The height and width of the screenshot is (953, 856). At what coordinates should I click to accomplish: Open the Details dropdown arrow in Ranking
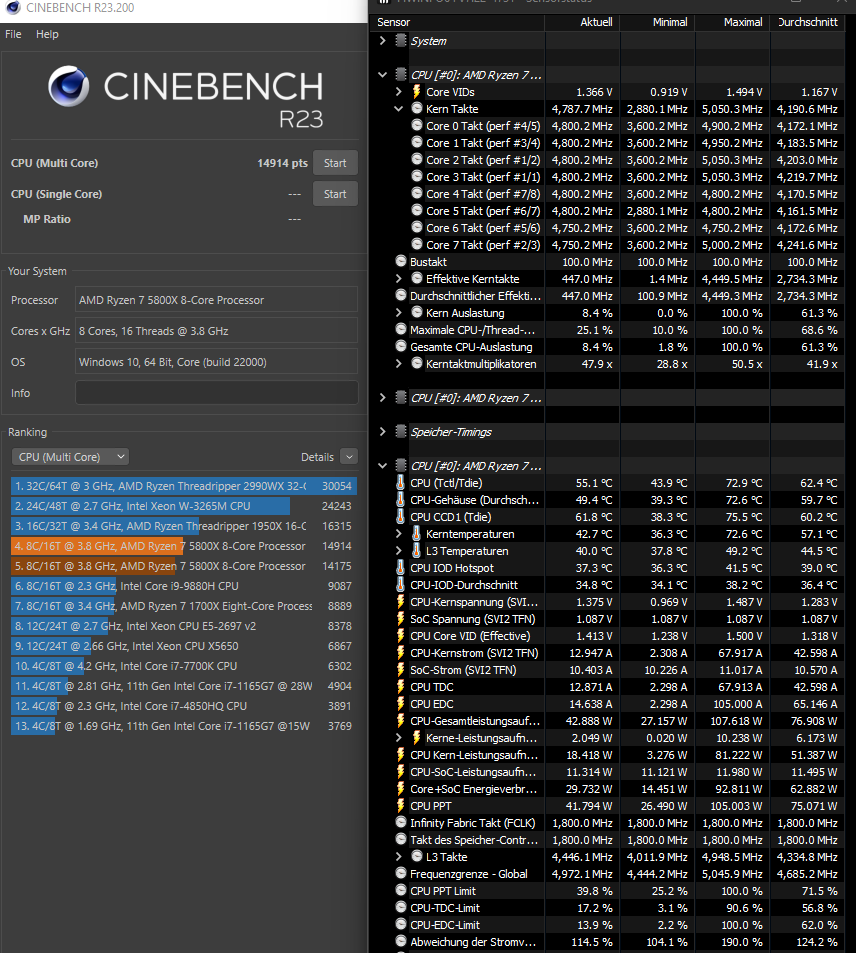pyautogui.click(x=349, y=456)
